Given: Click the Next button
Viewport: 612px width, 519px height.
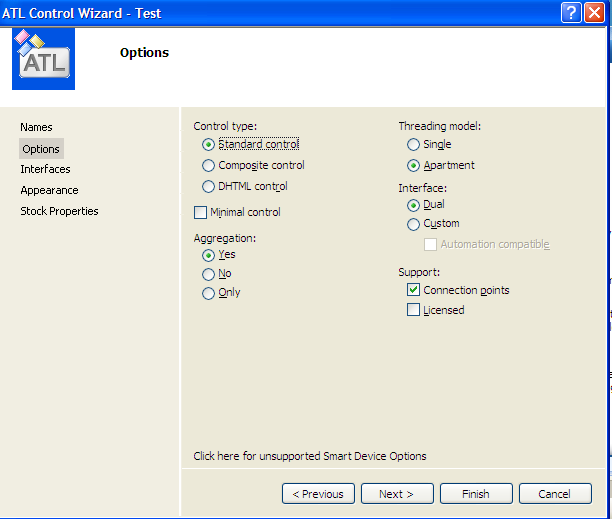Looking at the screenshot, I should tap(397, 494).
